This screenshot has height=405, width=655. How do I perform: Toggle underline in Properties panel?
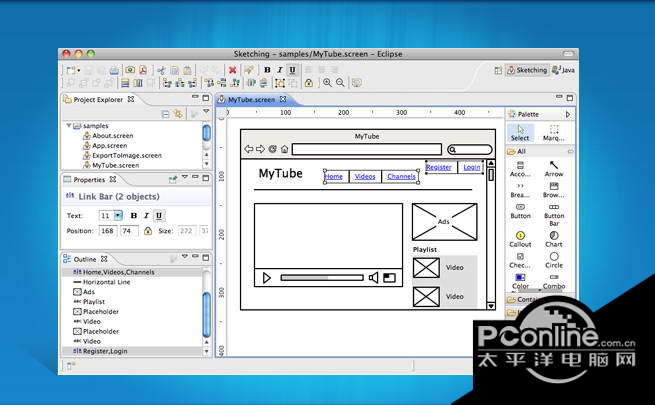pyautogui.click(x=159, y=215)
